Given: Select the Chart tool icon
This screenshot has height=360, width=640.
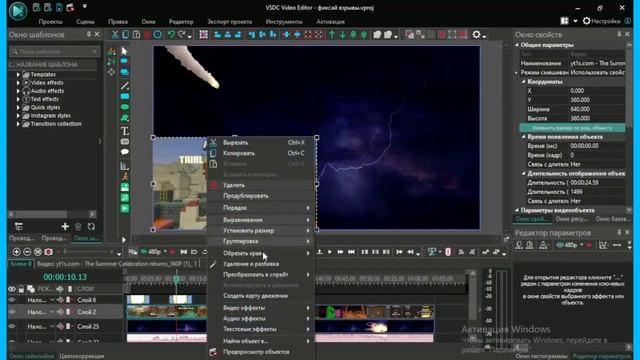Looking at the screenshot, I should click(125, 166).
